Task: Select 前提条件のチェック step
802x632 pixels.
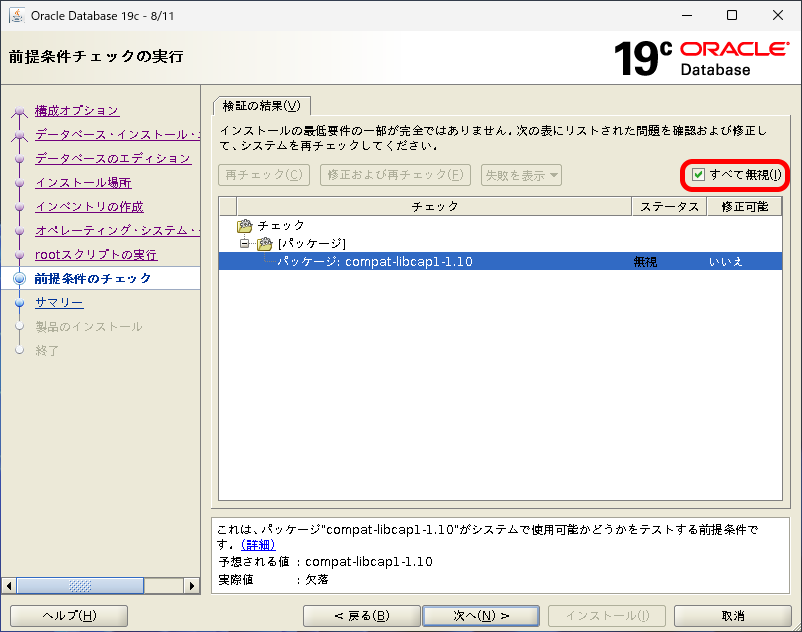Action: coord(93,279)
